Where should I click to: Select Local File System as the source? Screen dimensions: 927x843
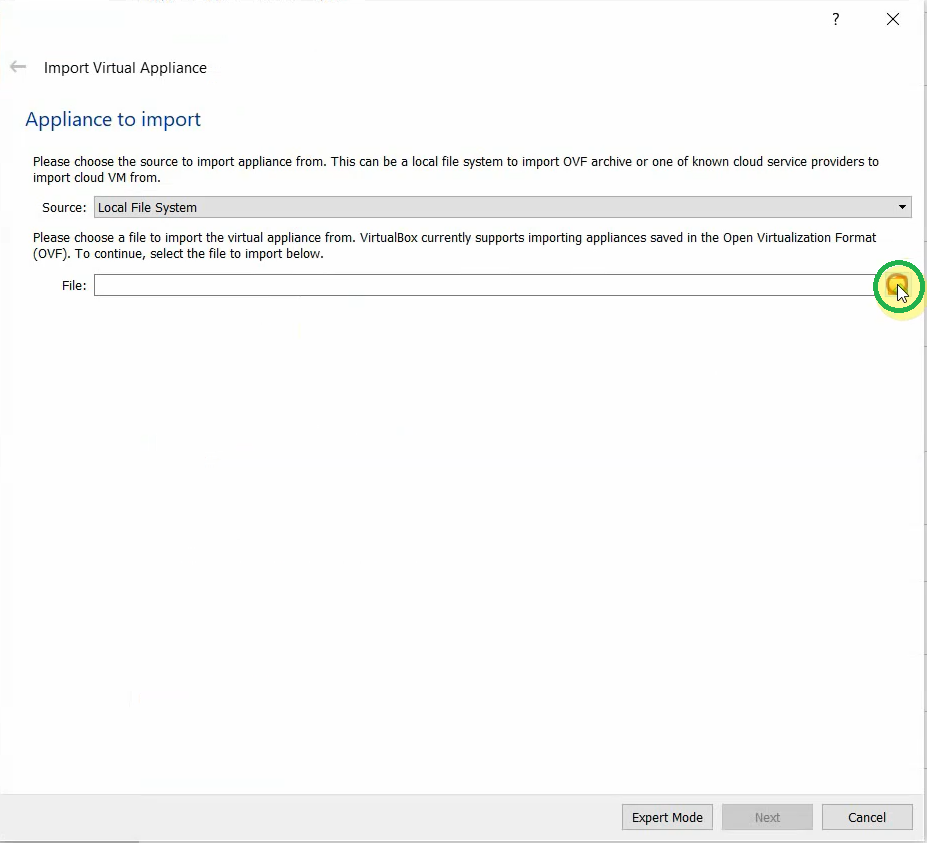point(400,207)
